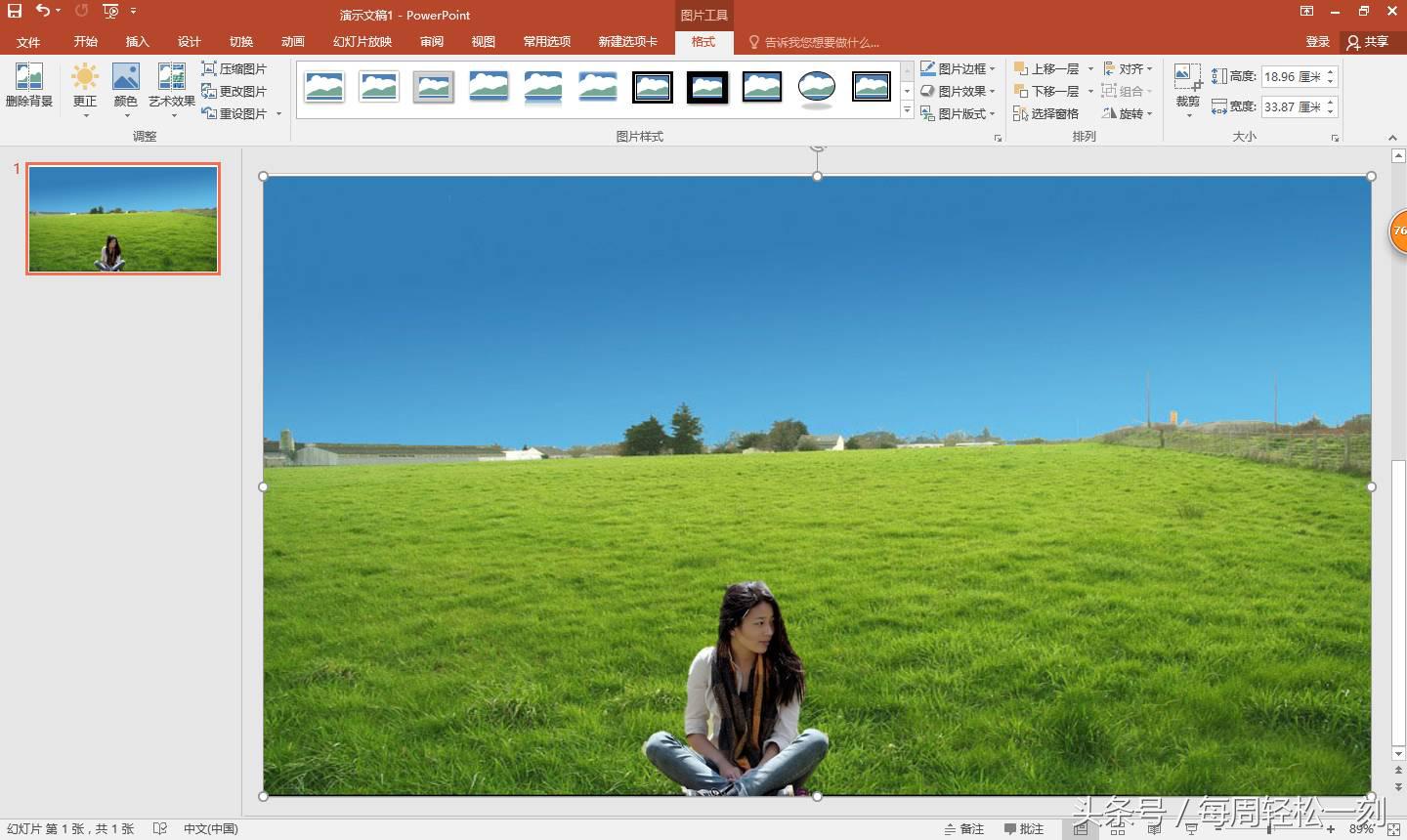Select 更改图片 to change the picture
The height and width of the screenshot is (840, 1407).
click(234, 91)
